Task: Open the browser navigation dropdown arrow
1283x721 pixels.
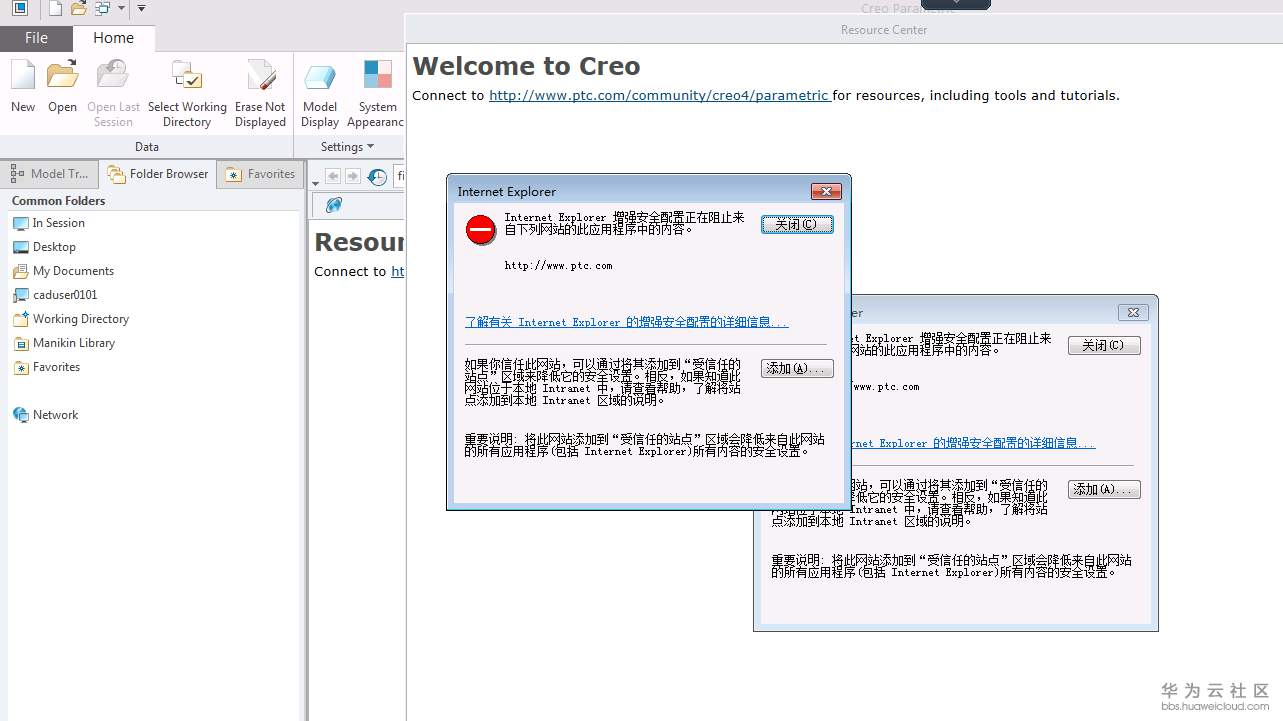Action: click(x=315, y=184)
